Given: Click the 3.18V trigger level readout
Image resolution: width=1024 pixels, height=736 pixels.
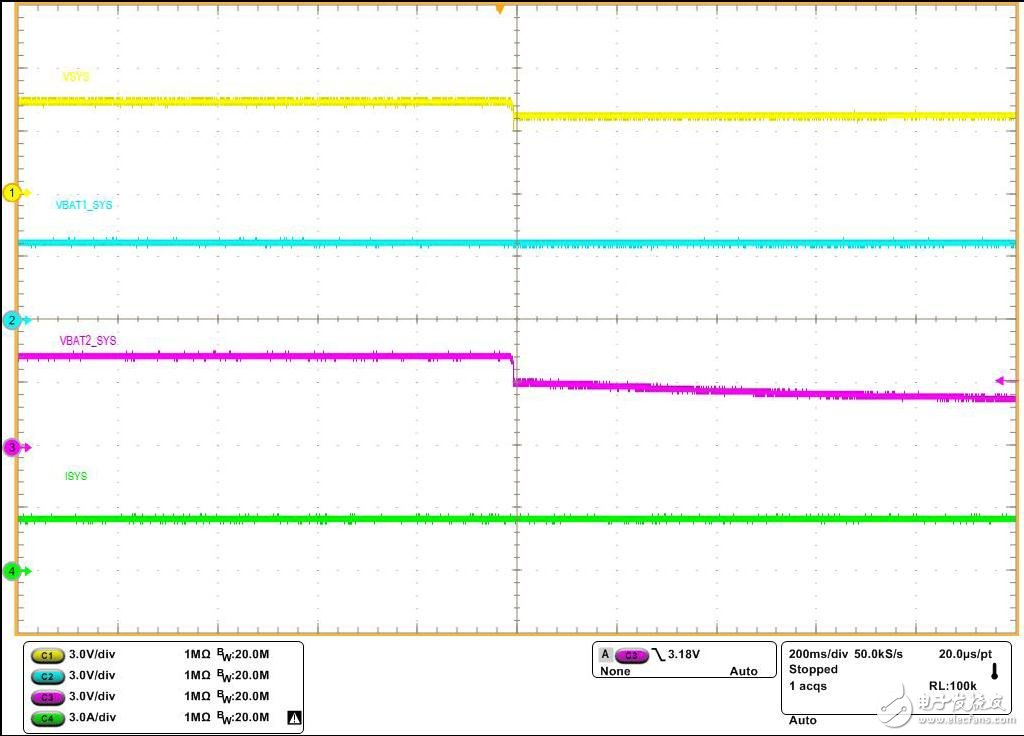Looking at the screenshot, I should coord(683,654).
